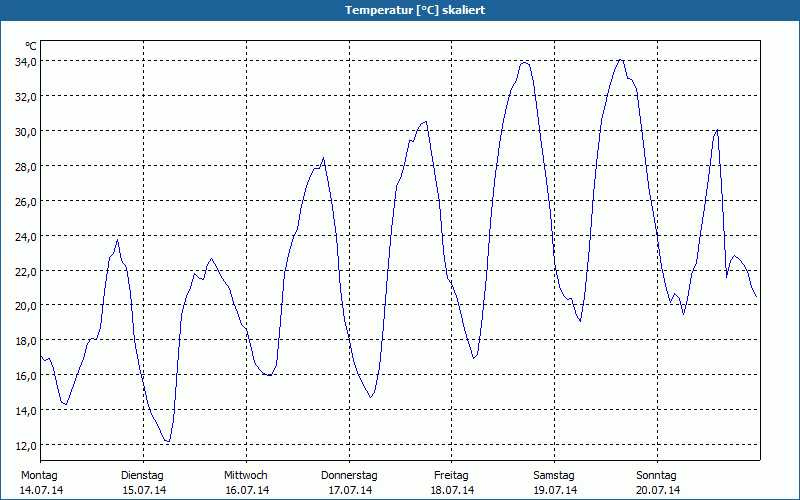Select the 12,0 y-axis label
The height and width of the screenshot is (500, 800).
tap(25, 445)
